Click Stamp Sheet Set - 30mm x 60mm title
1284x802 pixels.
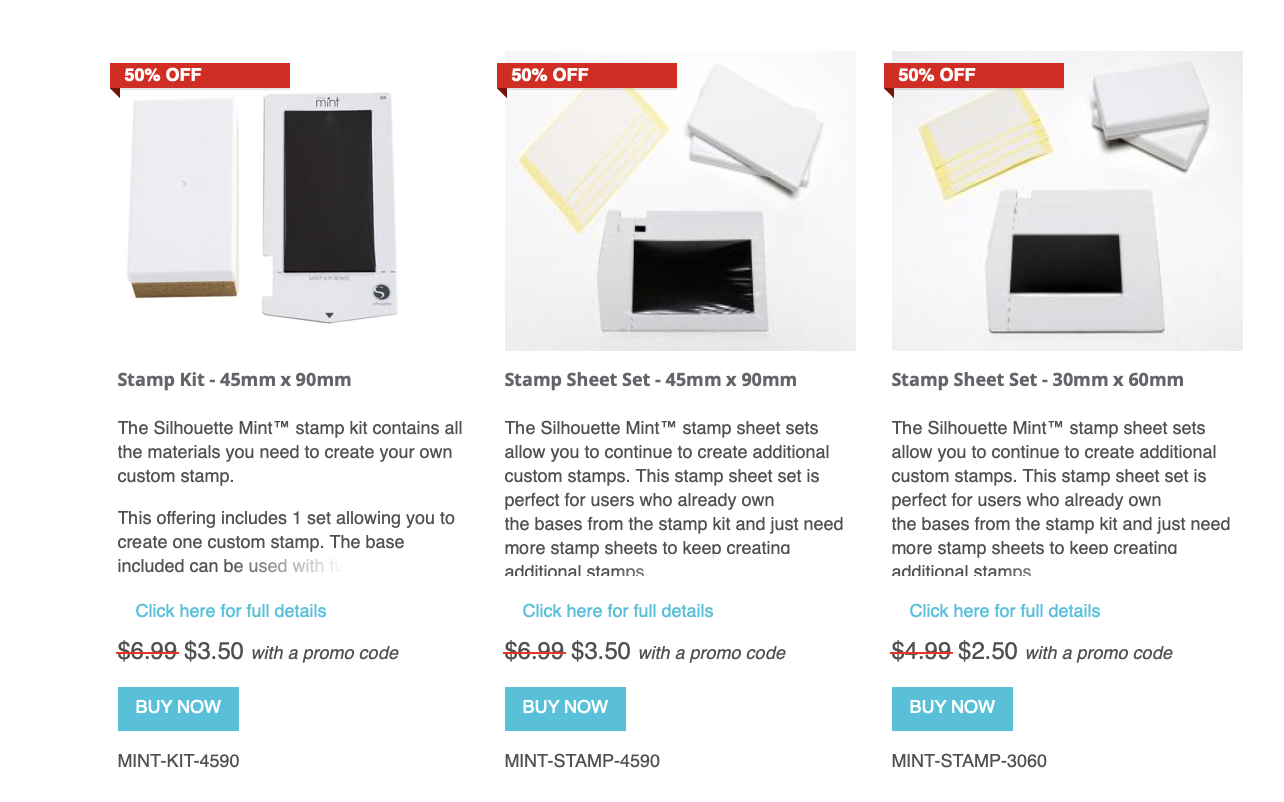click(1037, 380)
